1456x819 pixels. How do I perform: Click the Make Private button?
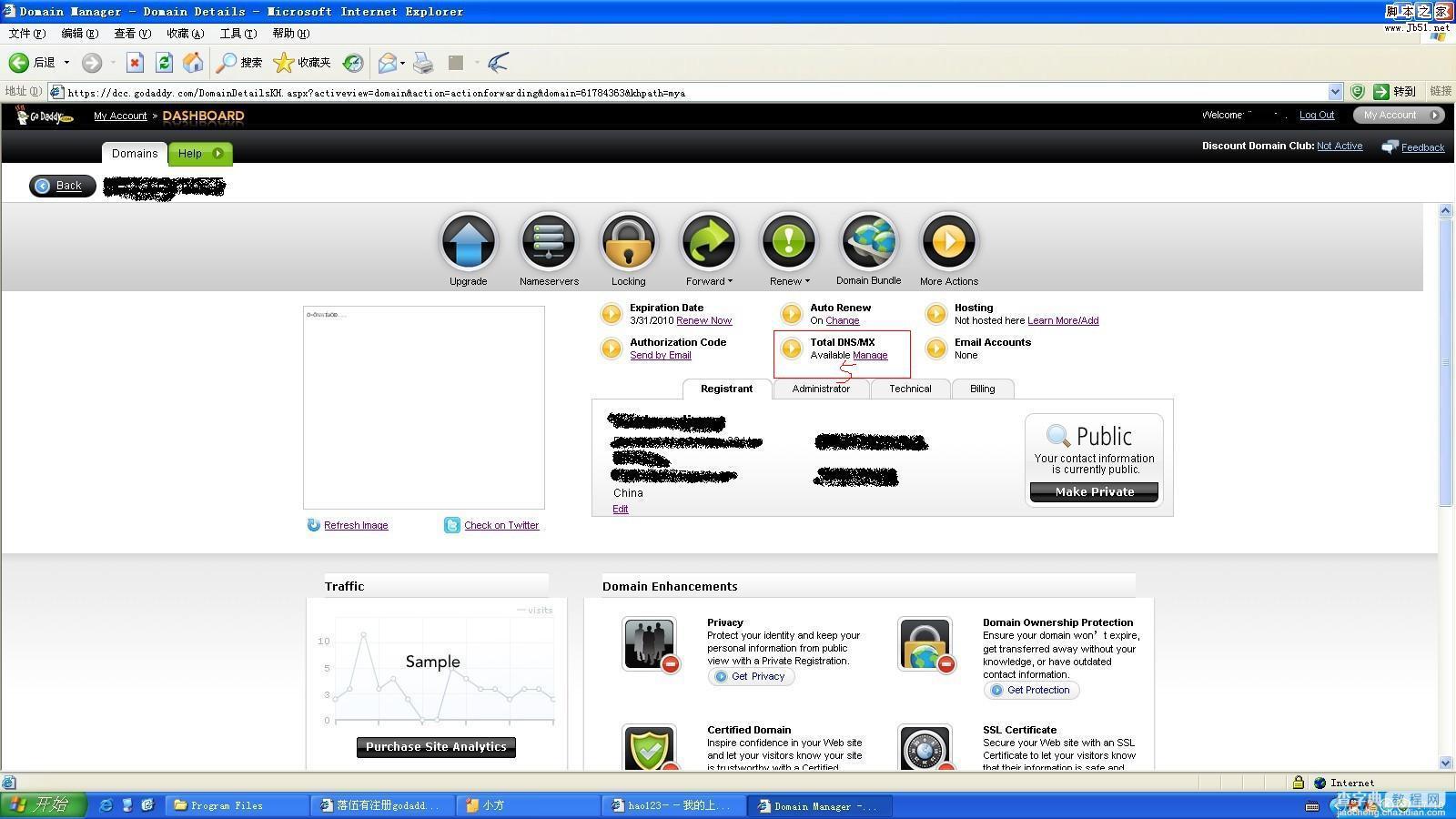tap(1095, 491)
